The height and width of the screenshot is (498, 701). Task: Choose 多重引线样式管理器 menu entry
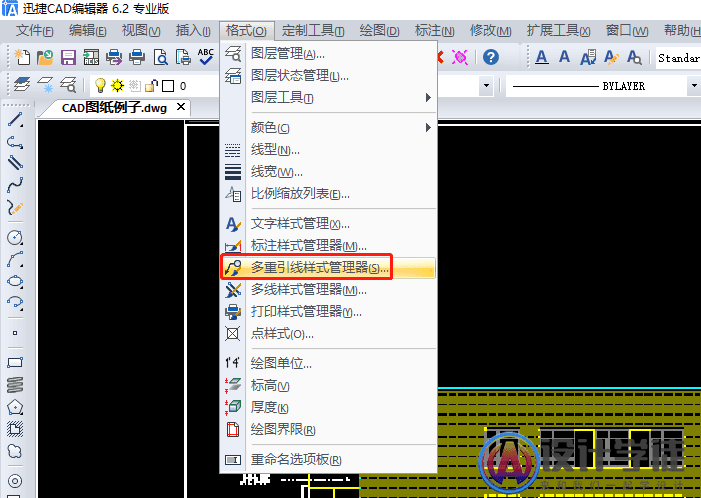pos(328,267)
